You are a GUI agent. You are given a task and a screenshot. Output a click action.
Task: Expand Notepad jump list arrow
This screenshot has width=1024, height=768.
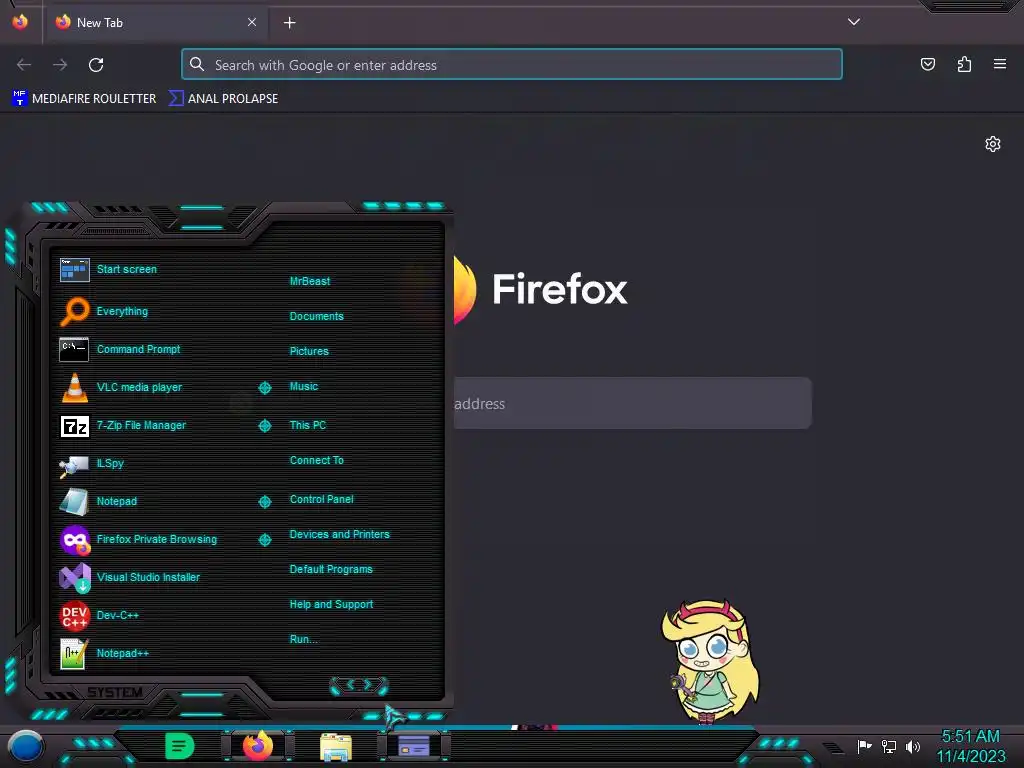click(264, 502)
